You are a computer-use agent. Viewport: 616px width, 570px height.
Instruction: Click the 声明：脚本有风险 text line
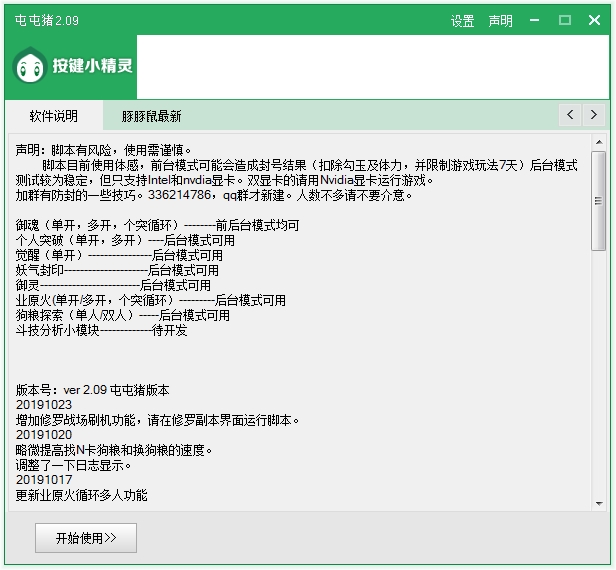click(110, 149)
